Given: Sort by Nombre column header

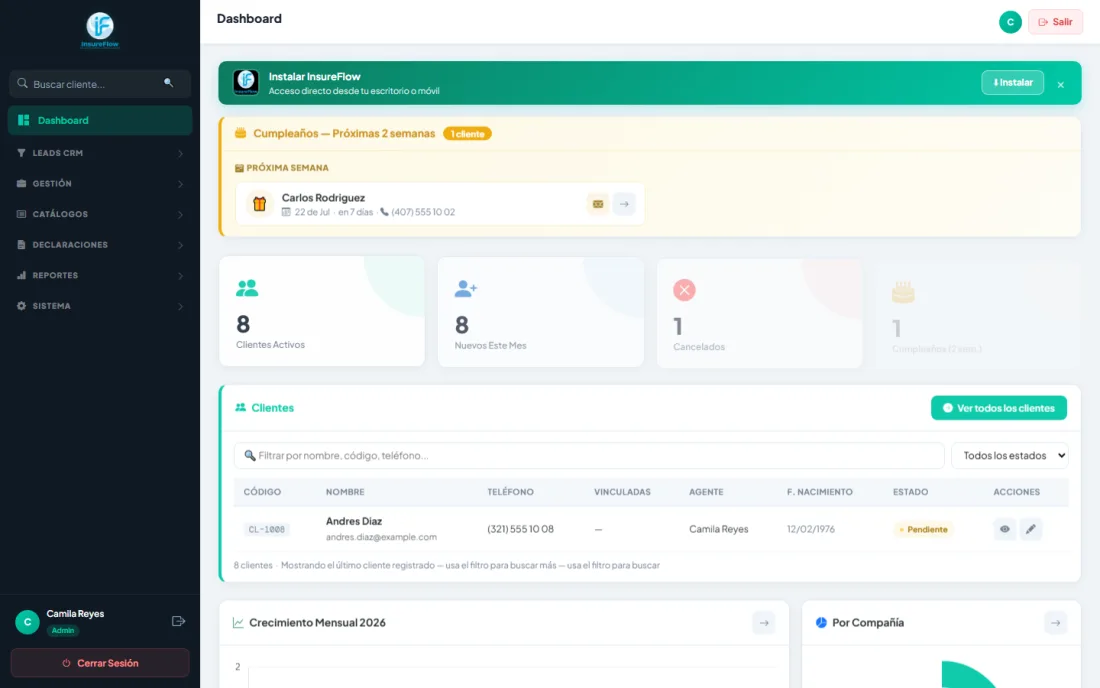Looking at the screenshot, I should tap(345, 492).
